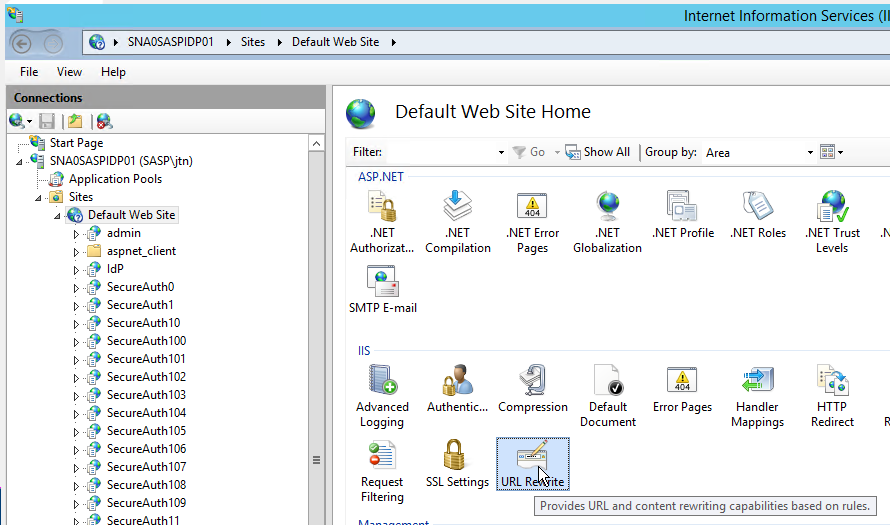Open Default Document feature
Viewport: 890px width, 525px height.
(607, 396)
